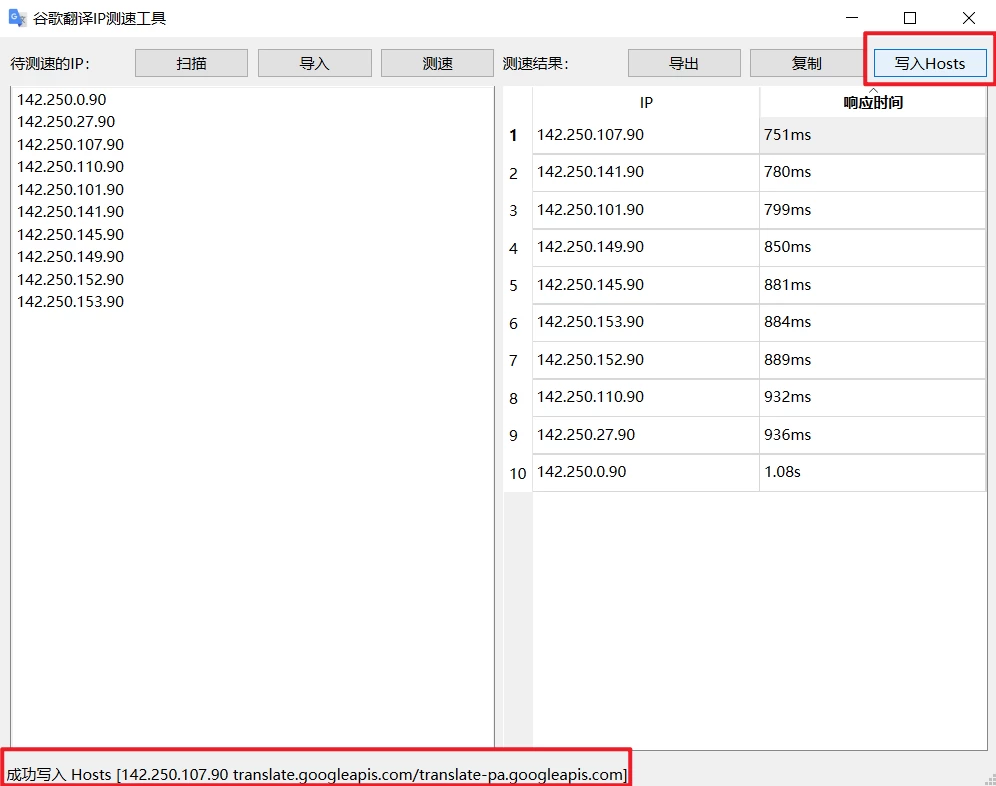Click the 扫描 scan button
Viewport: 996px width, 786px height.
click(x=191, y=63)
